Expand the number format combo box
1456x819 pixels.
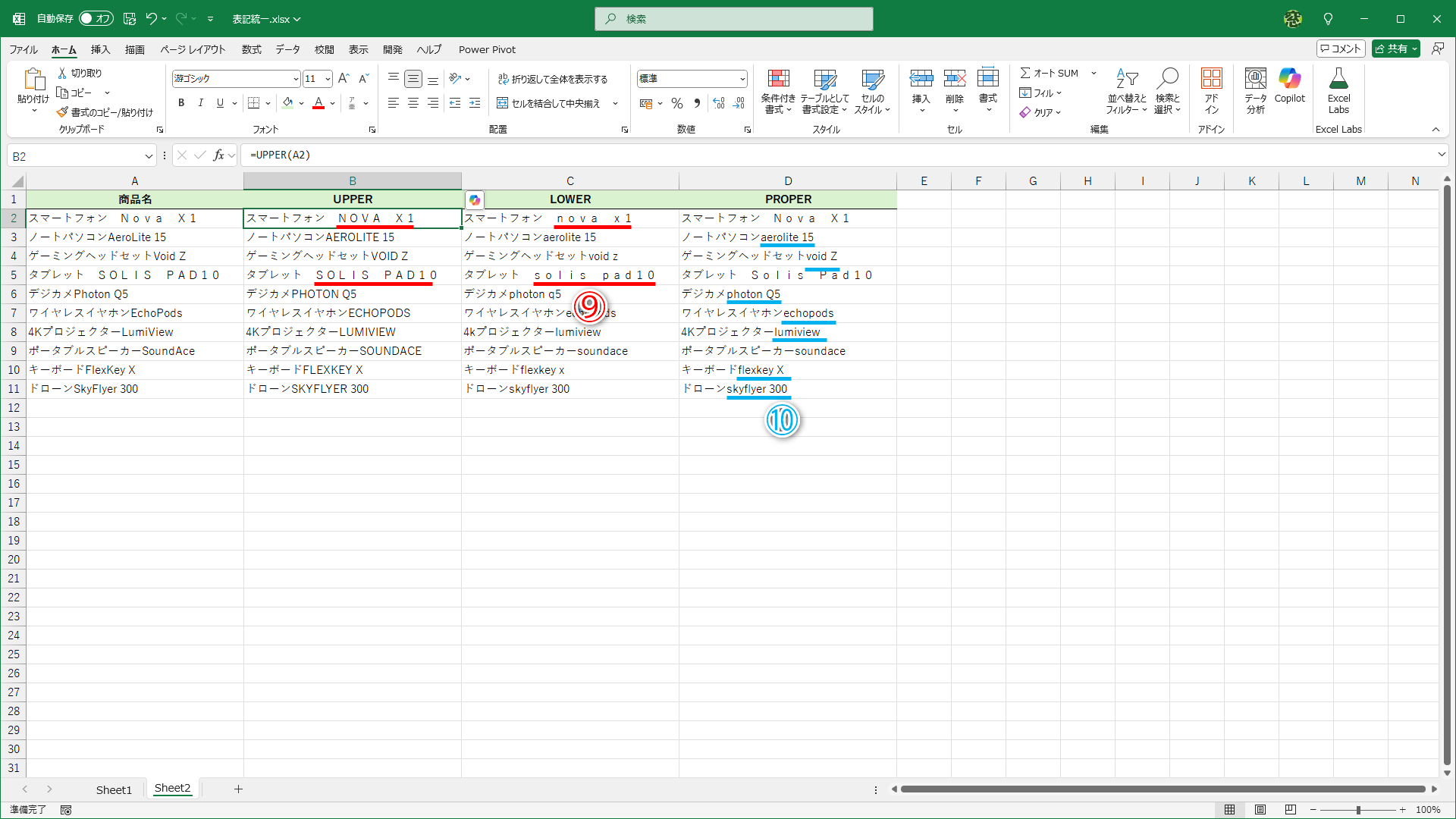pos(742,79)
